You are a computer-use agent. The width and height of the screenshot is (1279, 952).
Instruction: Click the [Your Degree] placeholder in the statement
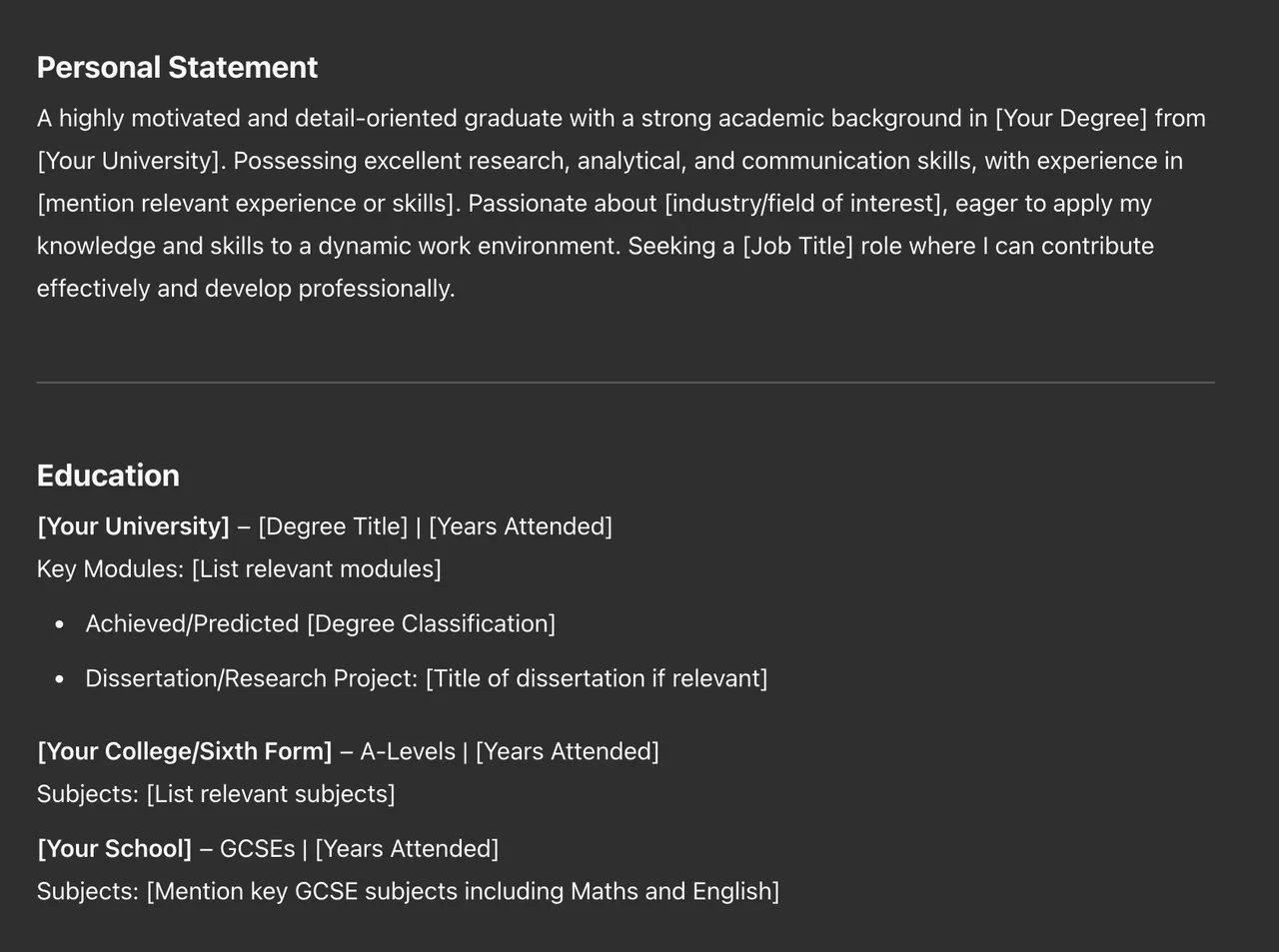pyautogui.click(x=1071, y=118)
